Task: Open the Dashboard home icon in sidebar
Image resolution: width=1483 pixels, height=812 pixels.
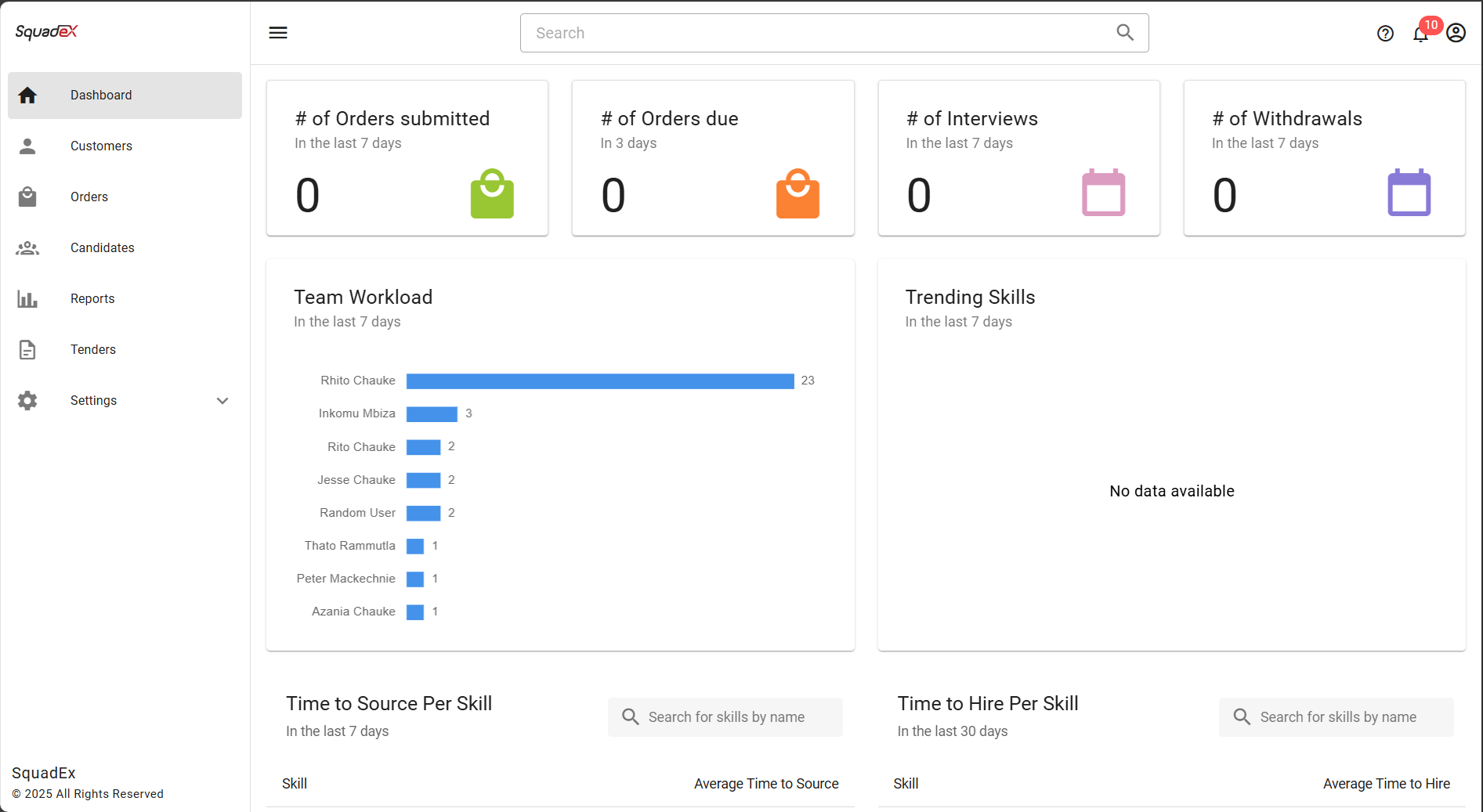Action: pyautogui.click(x=27, y=95)
